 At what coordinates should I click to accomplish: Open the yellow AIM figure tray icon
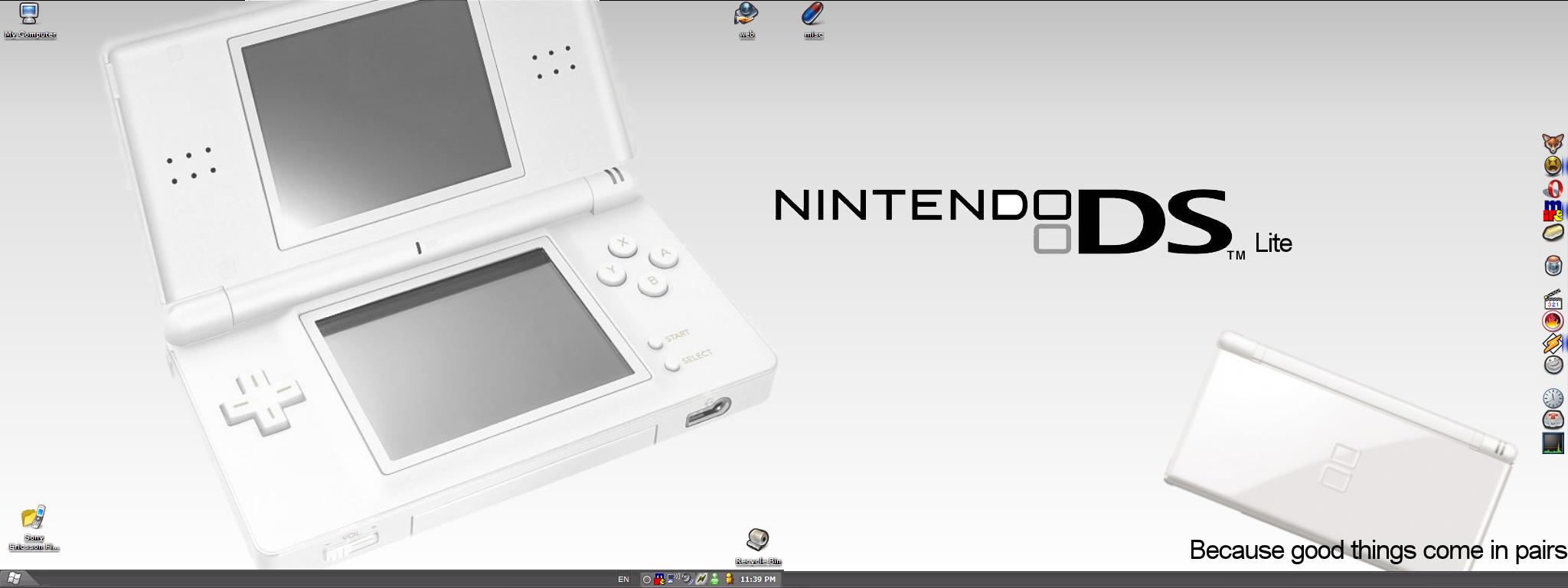(729, 580)
